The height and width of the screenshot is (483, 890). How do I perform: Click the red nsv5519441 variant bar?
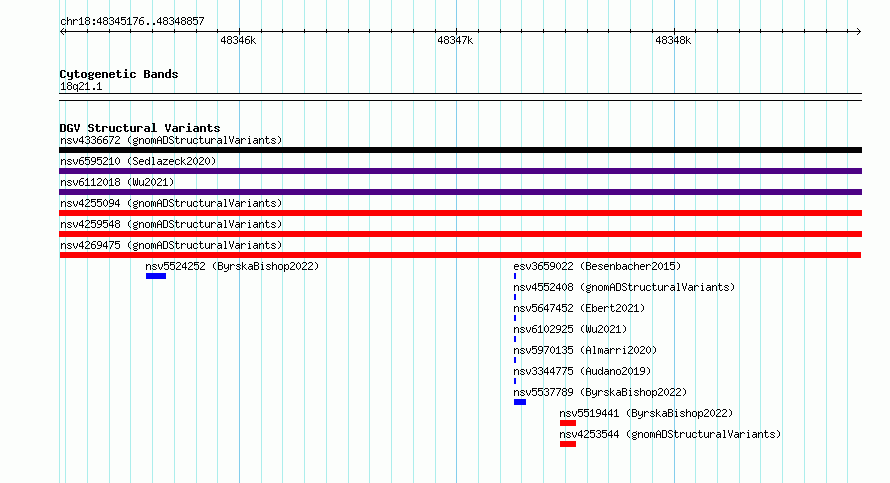tap(568, 423)
